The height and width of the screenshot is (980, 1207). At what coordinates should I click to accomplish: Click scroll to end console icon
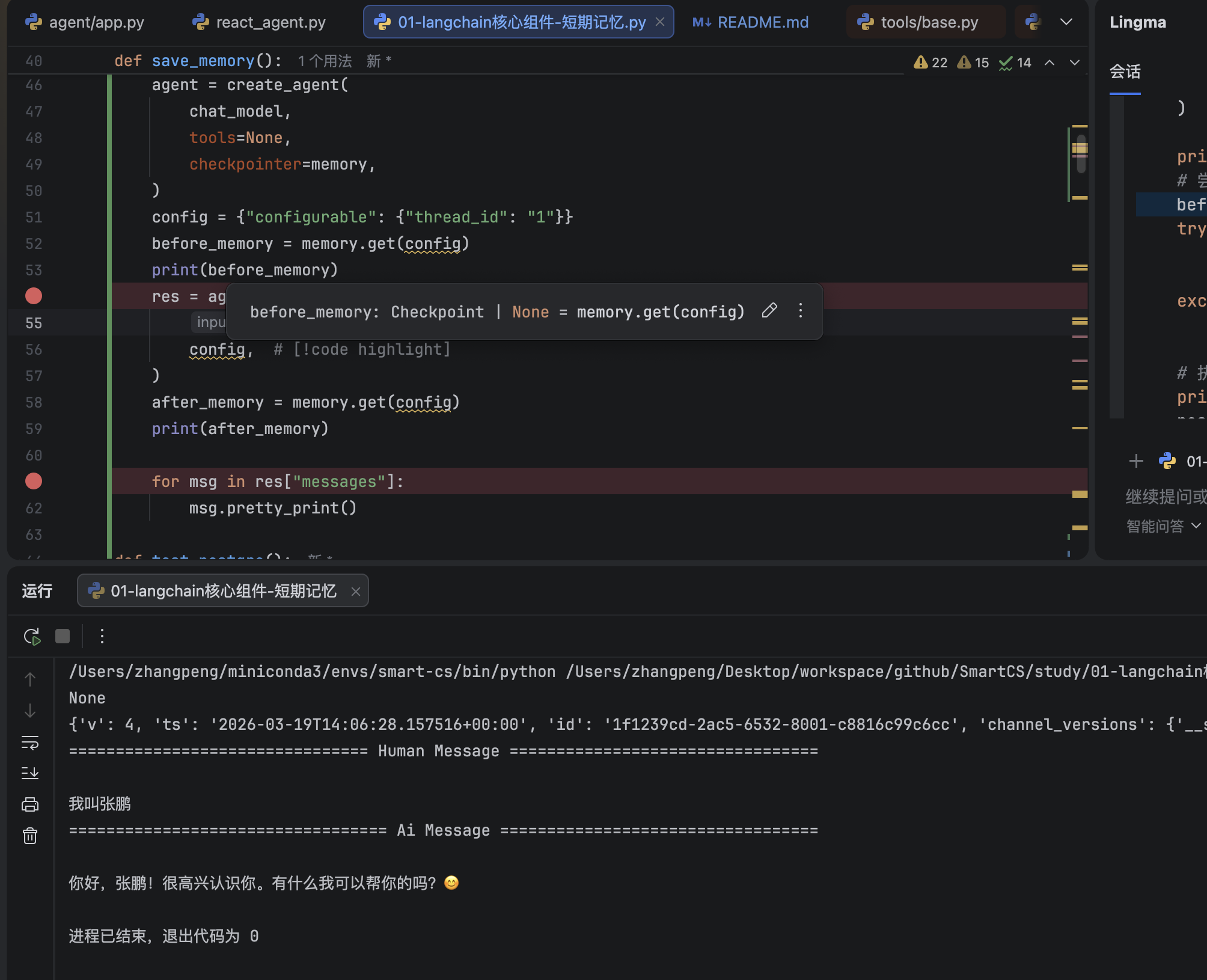point(30,773)
